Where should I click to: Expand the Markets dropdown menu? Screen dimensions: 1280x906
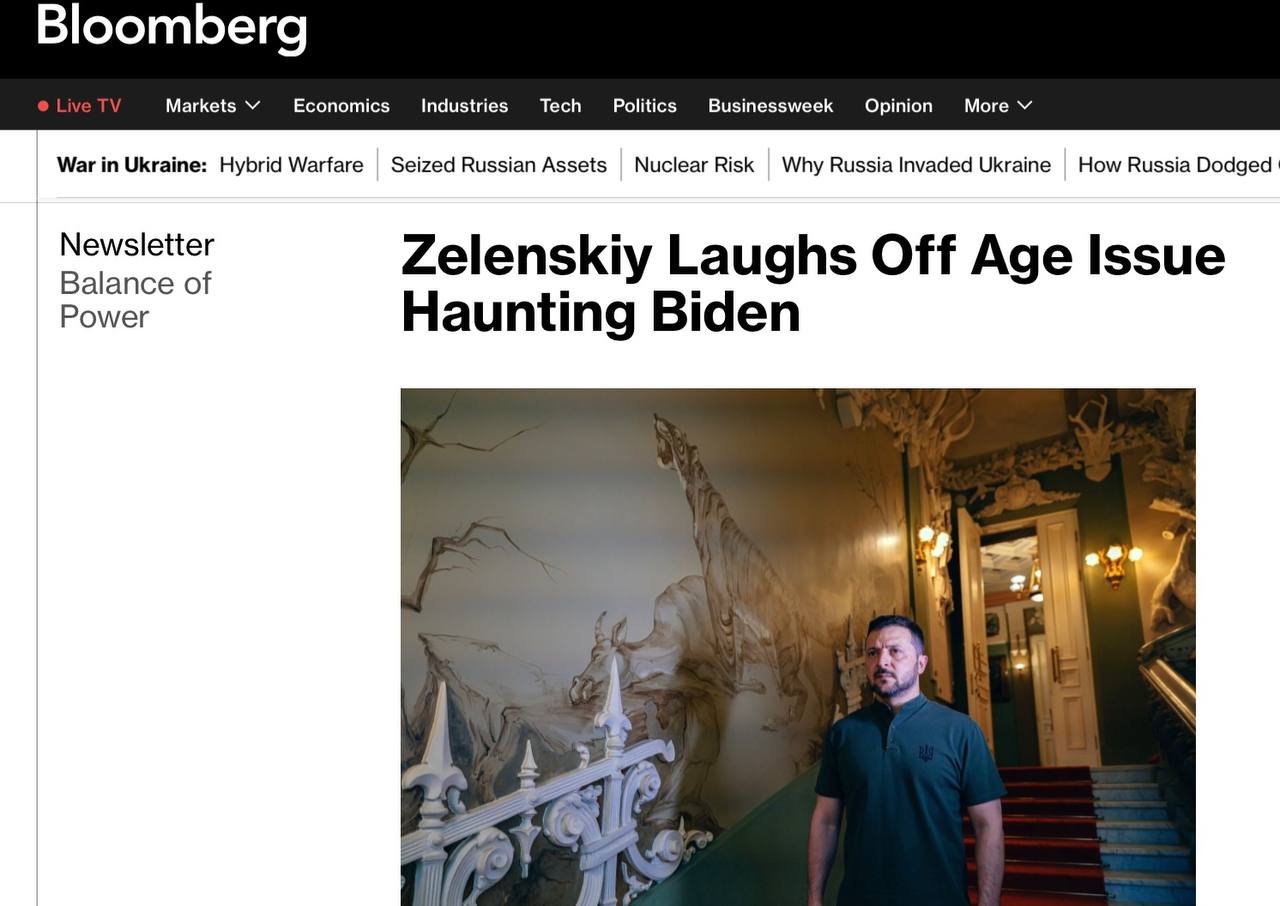click(x=213, y=106)
